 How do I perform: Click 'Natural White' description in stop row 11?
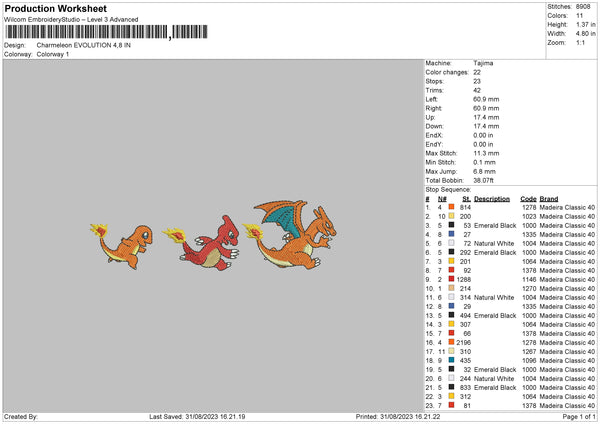point(494,297)
